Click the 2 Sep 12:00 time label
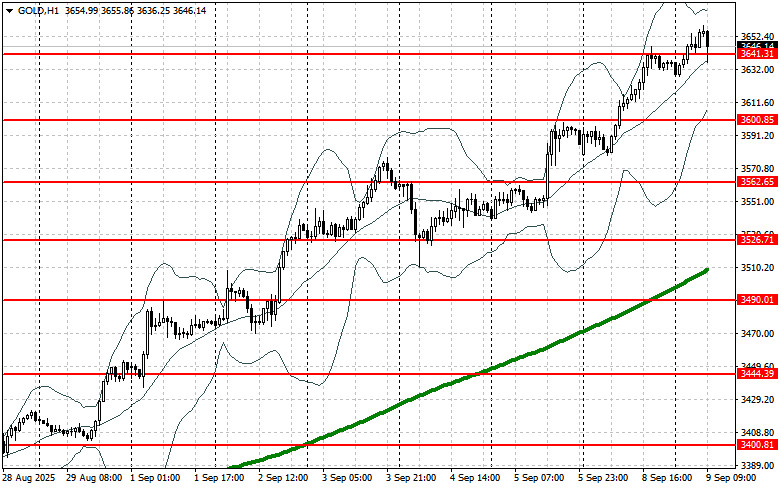The image size is (781, 489). (x=283, y=478)
